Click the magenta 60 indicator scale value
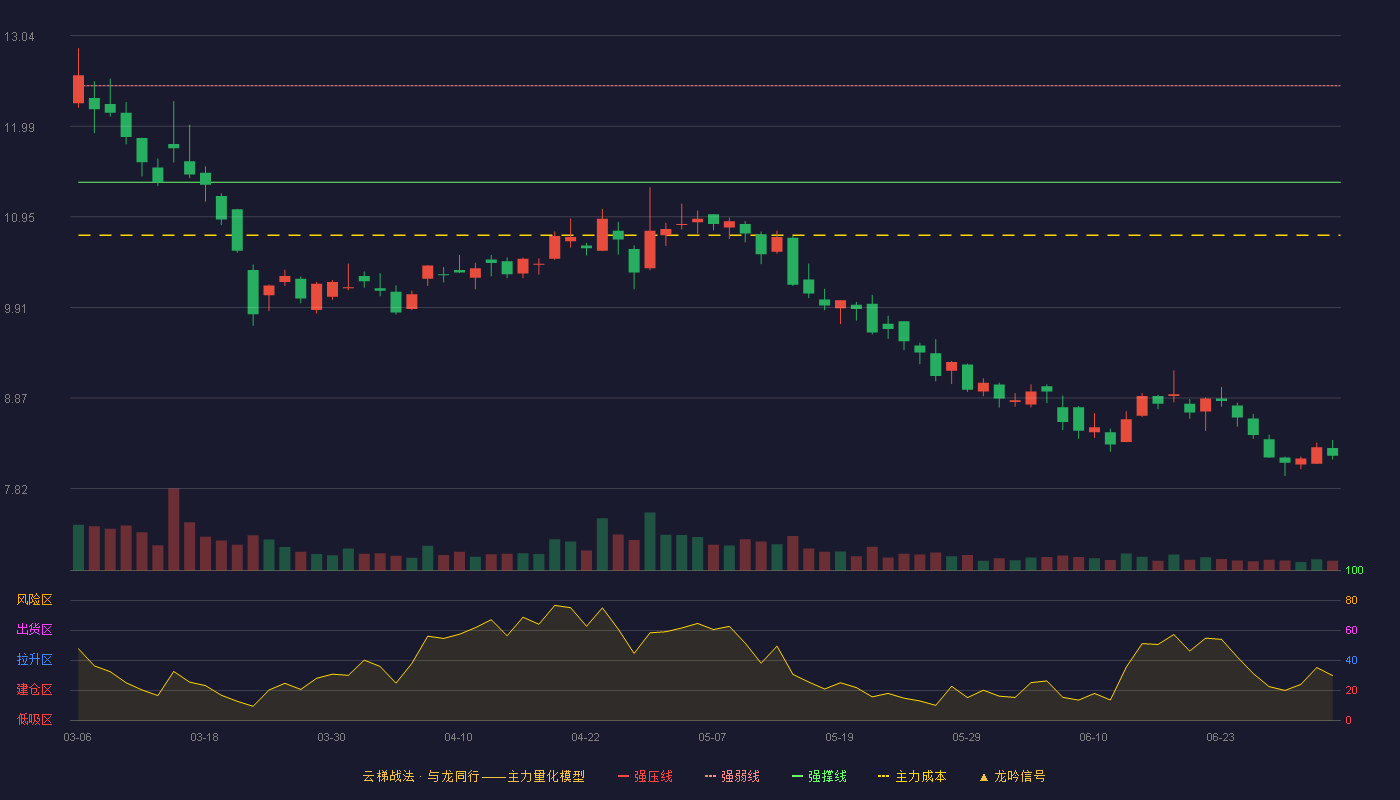The width and height of the screenshot is (1400, 800). 1351,630
